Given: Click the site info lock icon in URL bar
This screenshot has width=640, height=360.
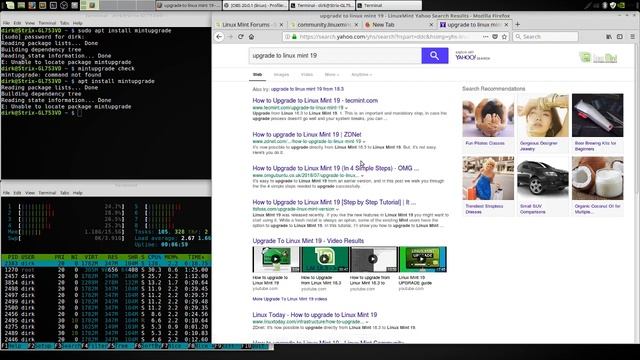Looking at the screenshot, I should tap(294, 37).
